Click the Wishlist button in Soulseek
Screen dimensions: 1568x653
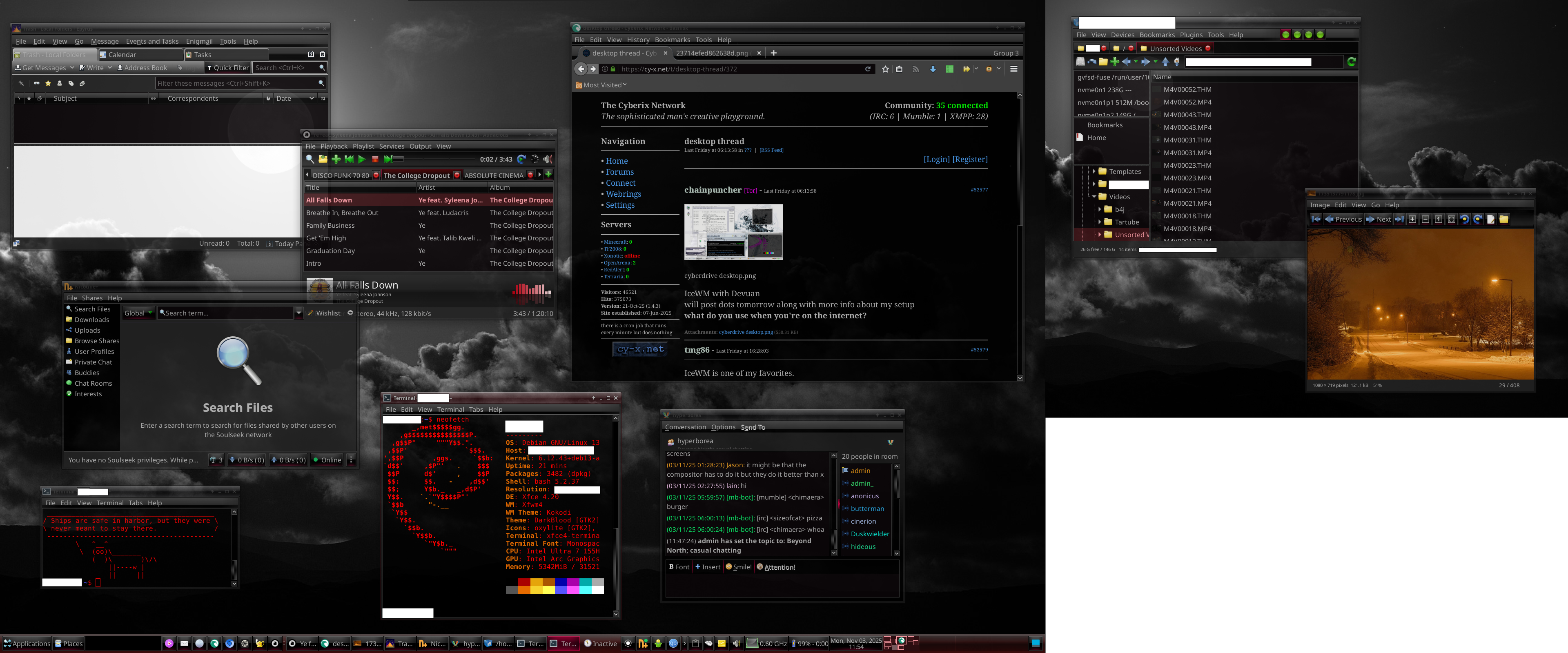[x=324, y=313]
